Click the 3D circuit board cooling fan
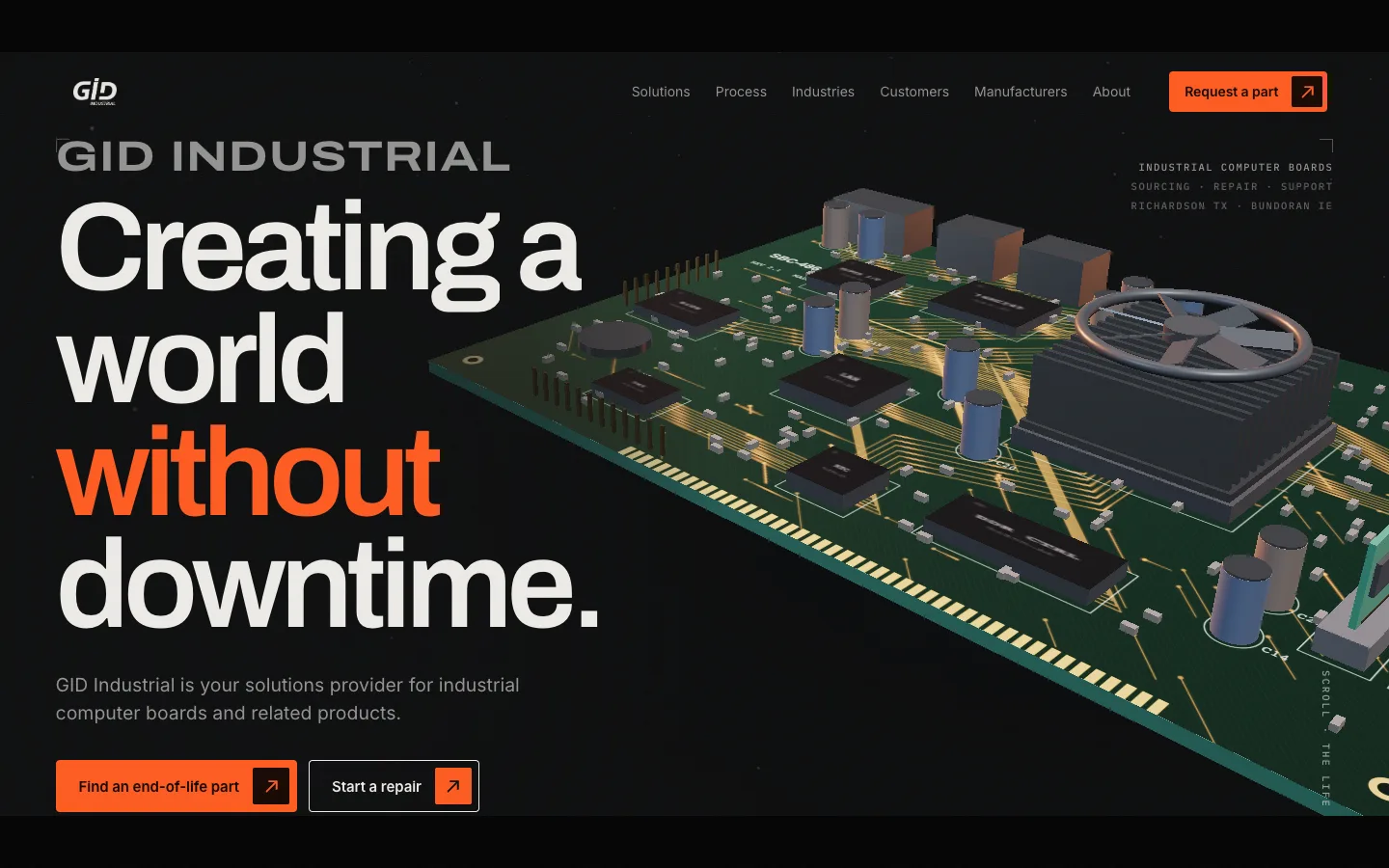Image resolution: width=1389 pixels, height=868 pixels. 1194,334
